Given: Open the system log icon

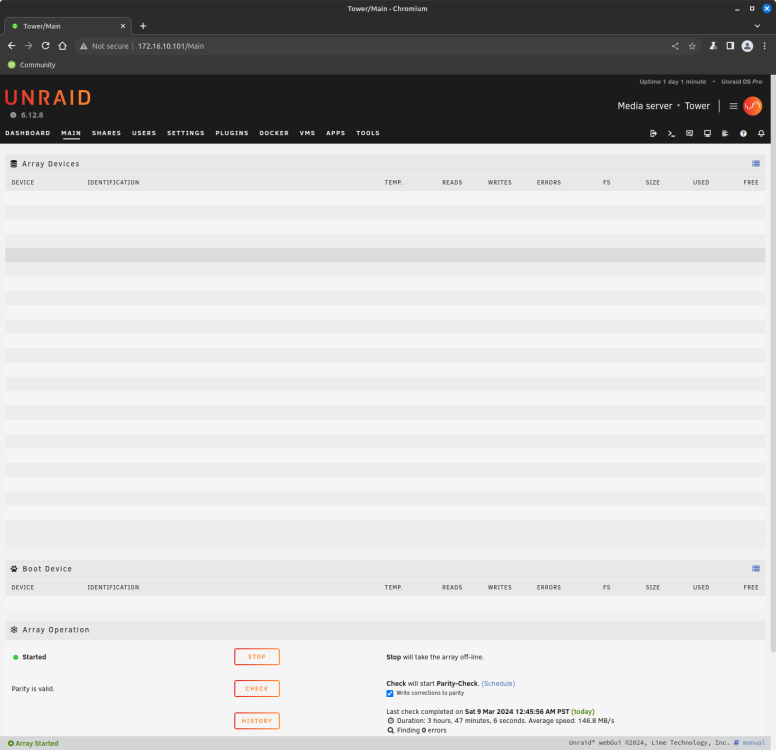Looking at the screenshot, I should tap(725, 133).
